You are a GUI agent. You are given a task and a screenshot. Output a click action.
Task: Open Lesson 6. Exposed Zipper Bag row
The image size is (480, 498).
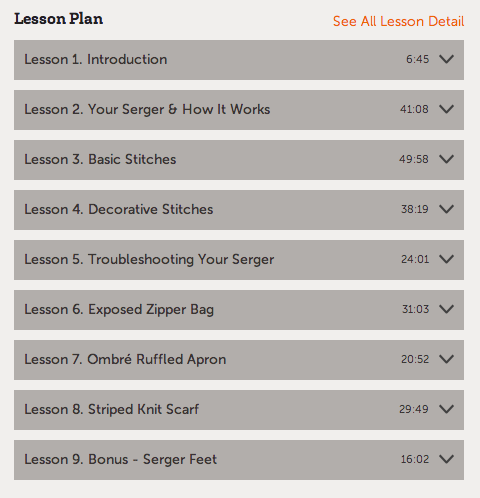[239, 310]
